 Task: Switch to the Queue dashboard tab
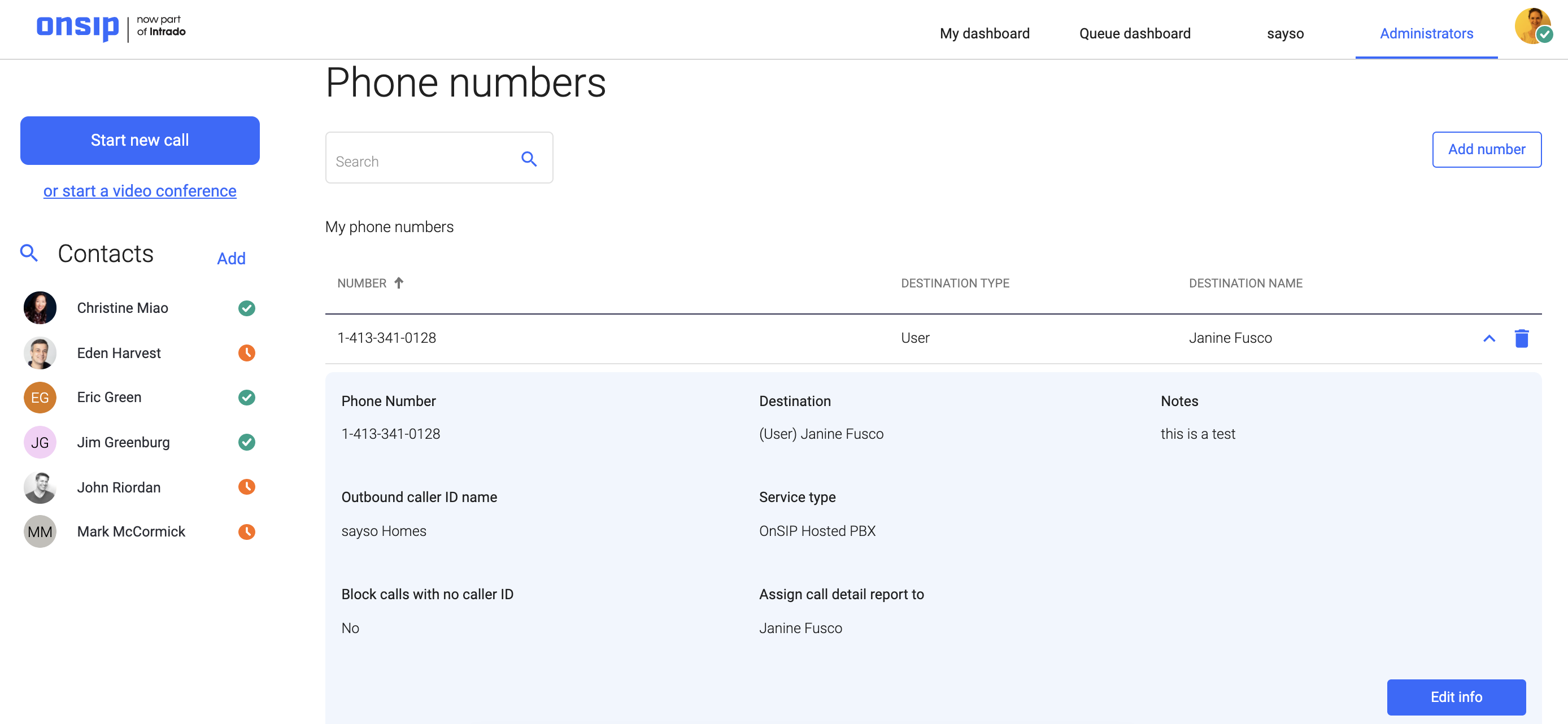pos(1134,33)
